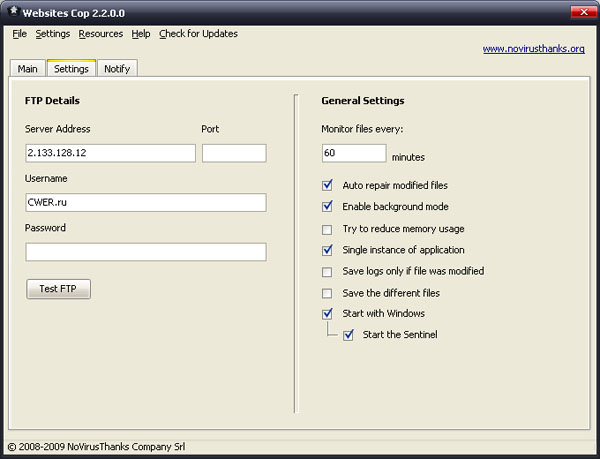The height and width of the screenshot is (459, 600).
Task: Click Check for Updates menu item
Action: click(198, 33)
